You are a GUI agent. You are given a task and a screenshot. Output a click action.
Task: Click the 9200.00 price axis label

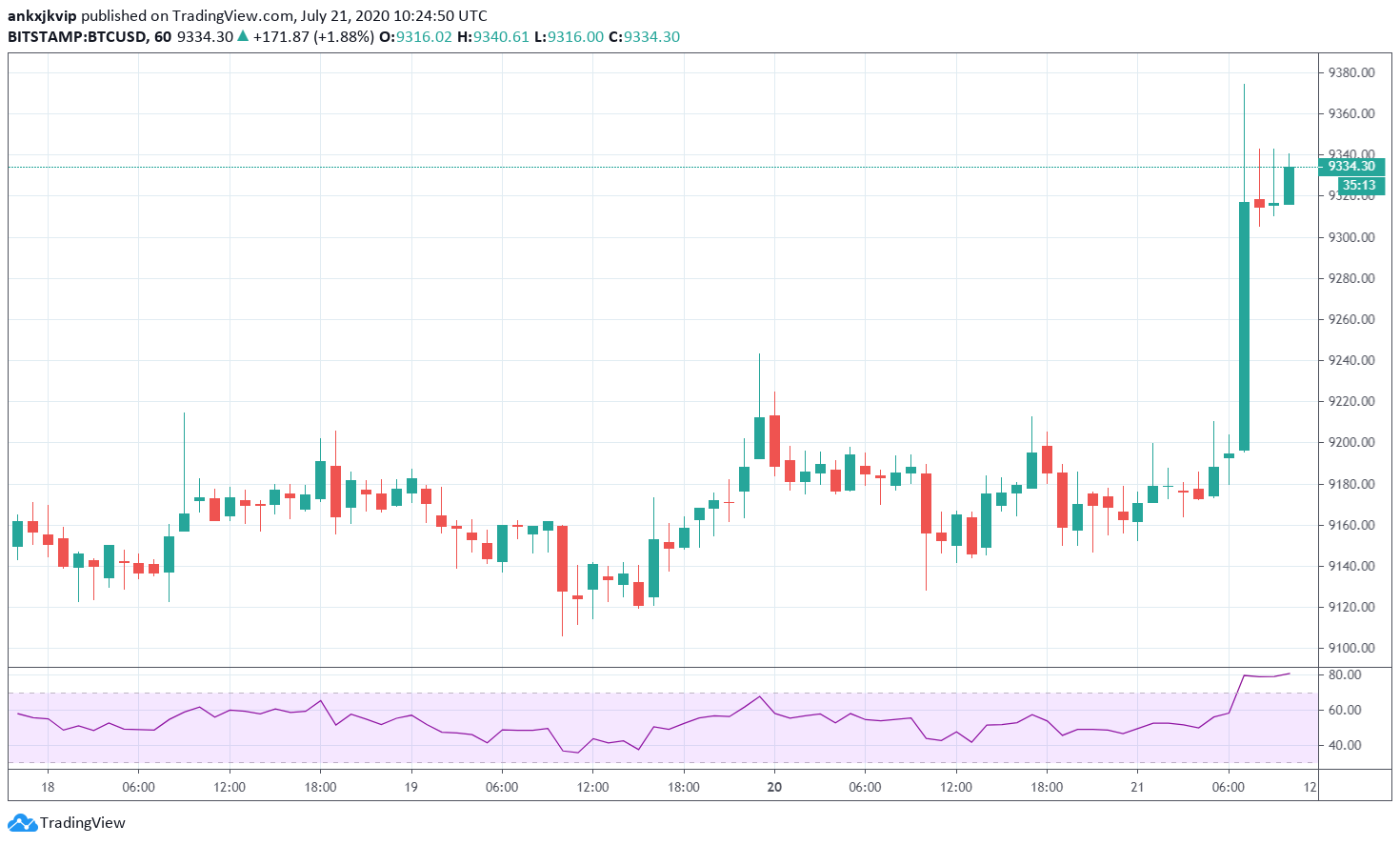1350,442
